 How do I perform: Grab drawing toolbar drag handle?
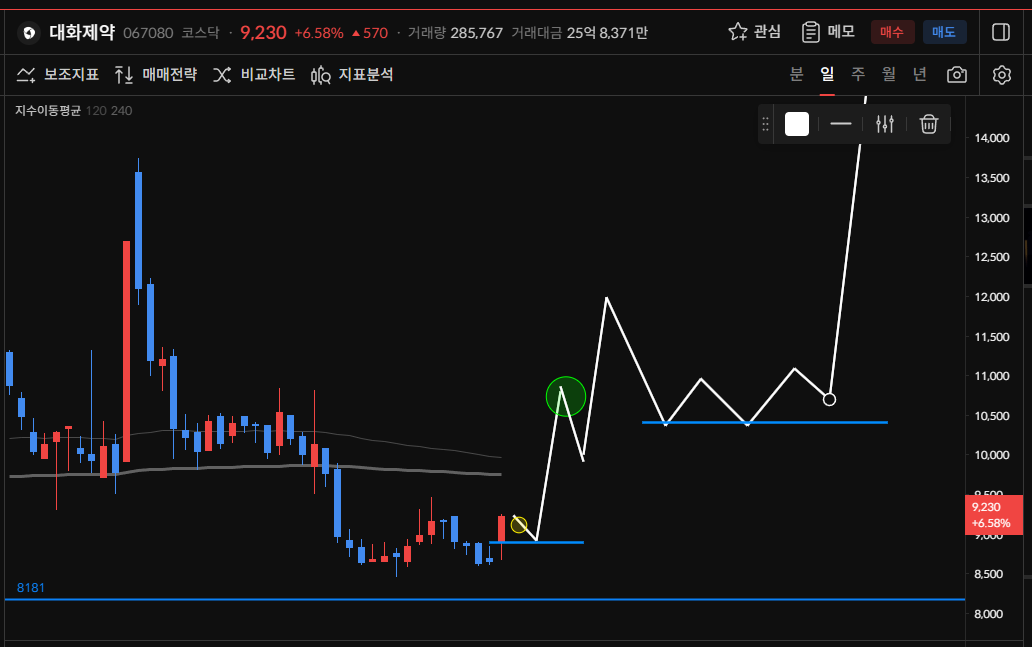click(765, 124)
